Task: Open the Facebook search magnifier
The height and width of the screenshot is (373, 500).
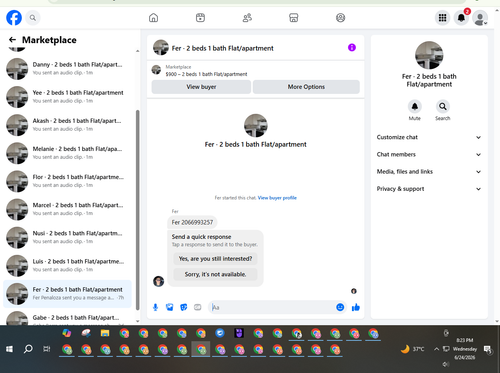Action: (33, 18)
